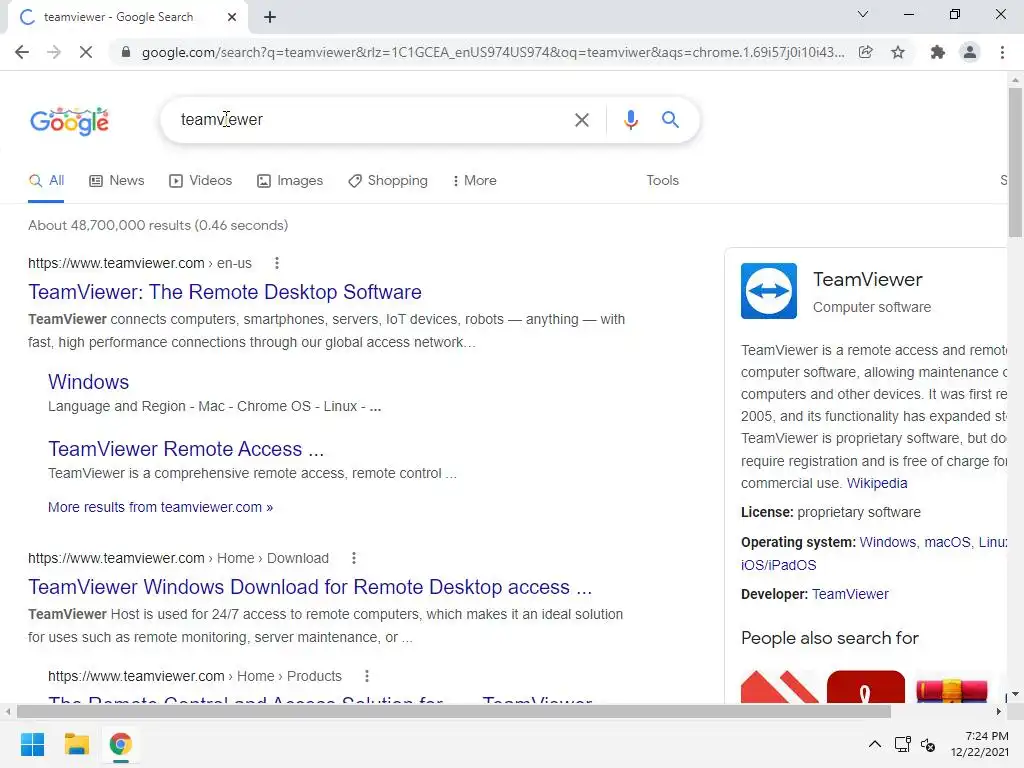1024x768 pixels.
Task: Click macOS operating system link
Action: [x=947, y=542]
